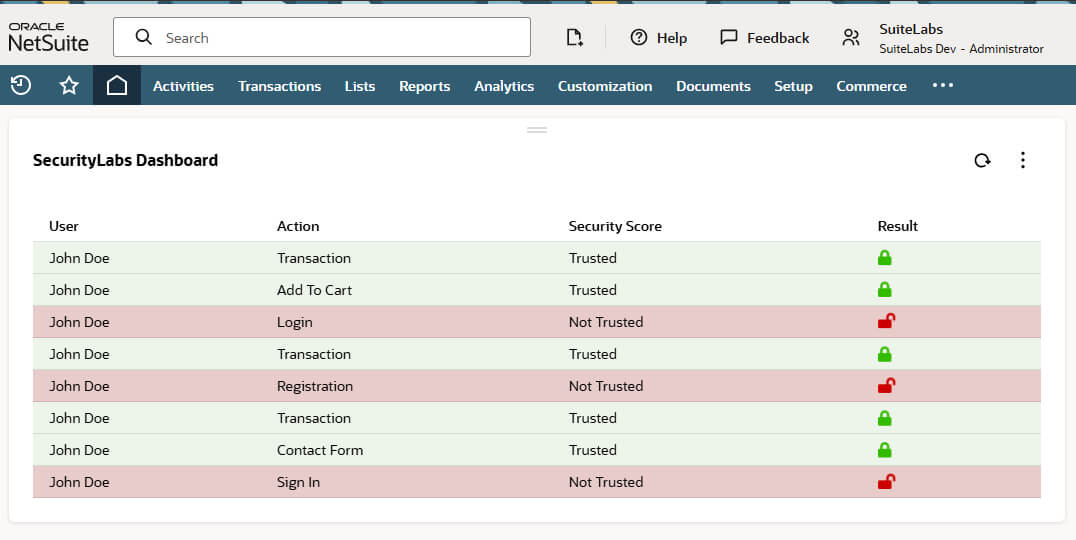Go to the Home dashboard icon
The height and width of the screenshot is (540, 1076).
[117, 86]
